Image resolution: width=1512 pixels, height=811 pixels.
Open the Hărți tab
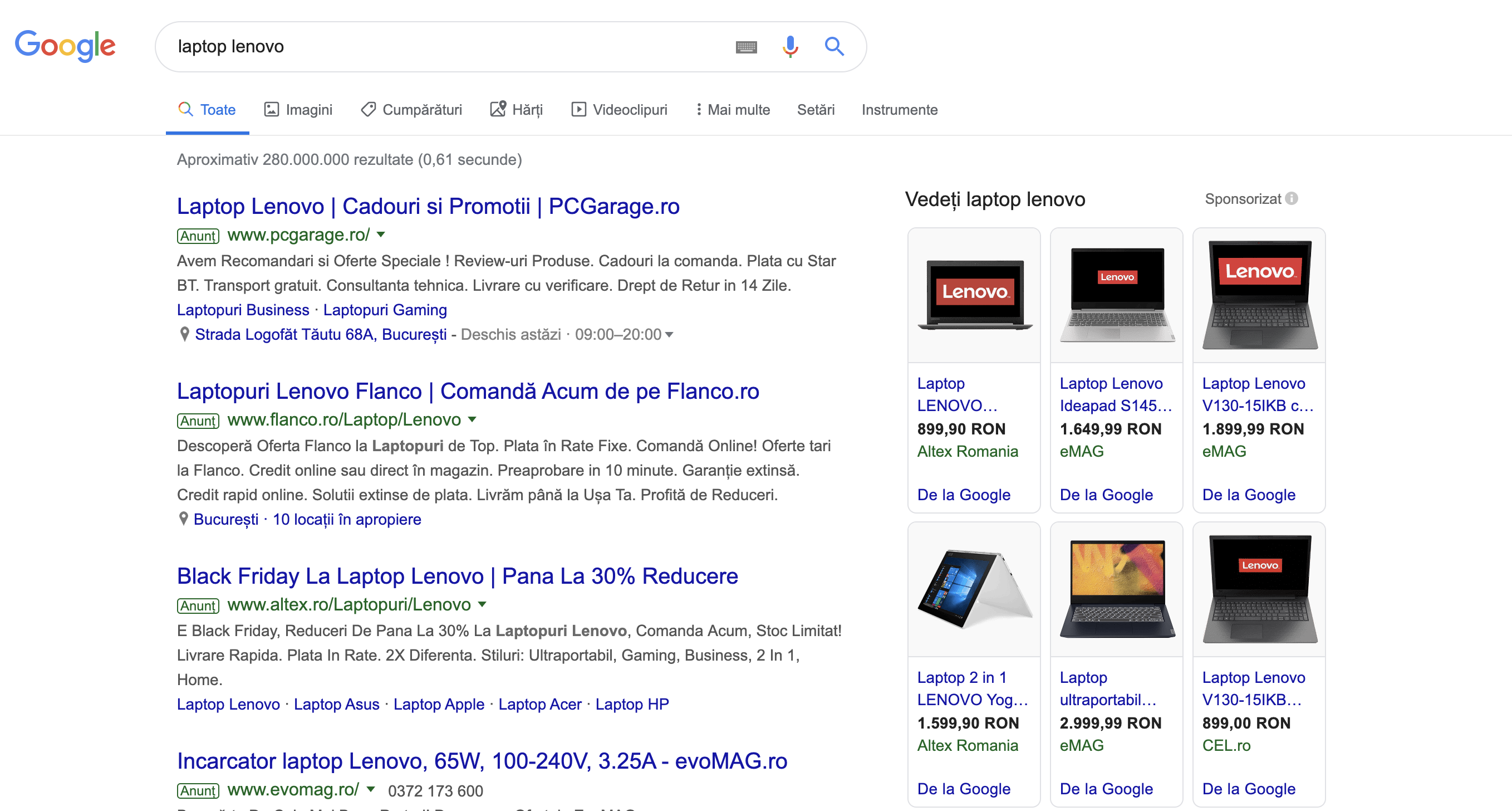(x=517, y=110)
